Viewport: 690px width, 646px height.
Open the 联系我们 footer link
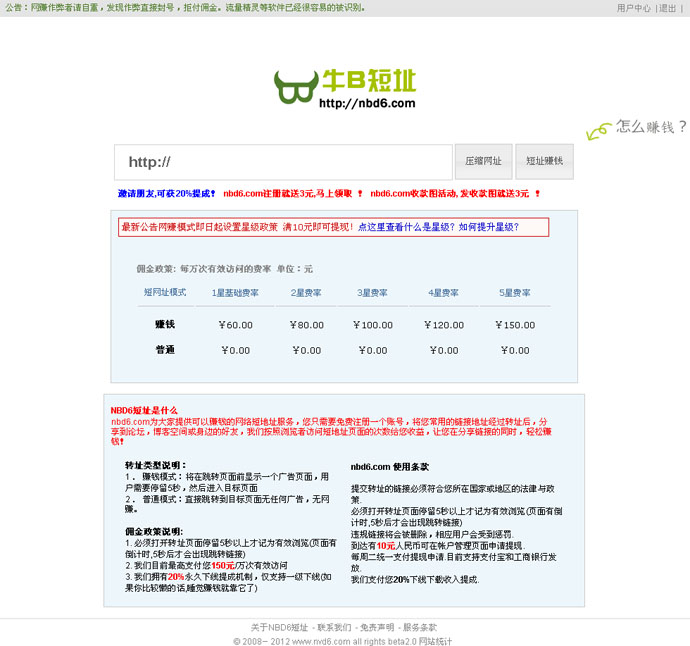click(334, 628)
